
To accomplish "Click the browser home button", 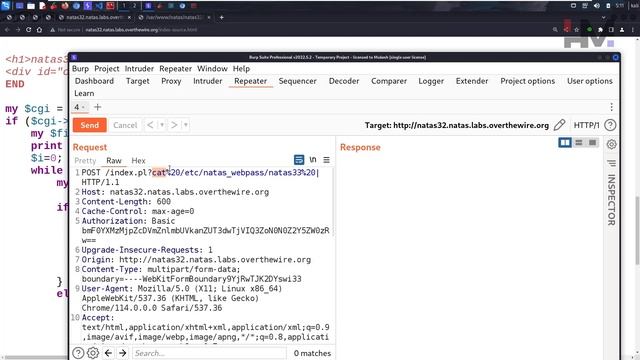I will [40, 30].
